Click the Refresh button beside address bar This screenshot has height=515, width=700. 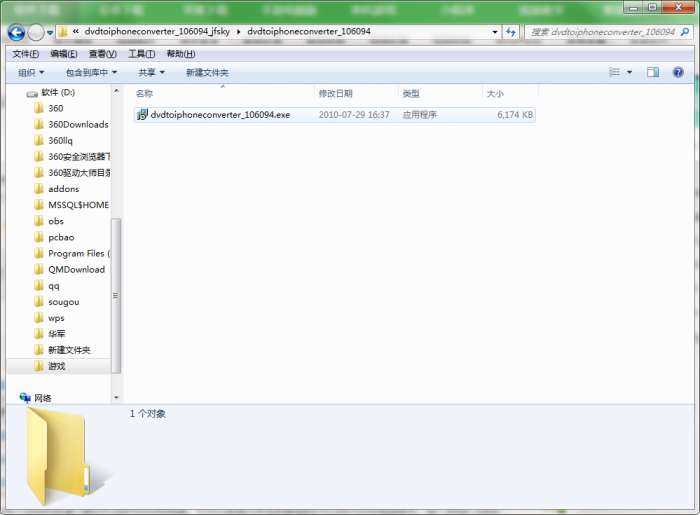511,32
